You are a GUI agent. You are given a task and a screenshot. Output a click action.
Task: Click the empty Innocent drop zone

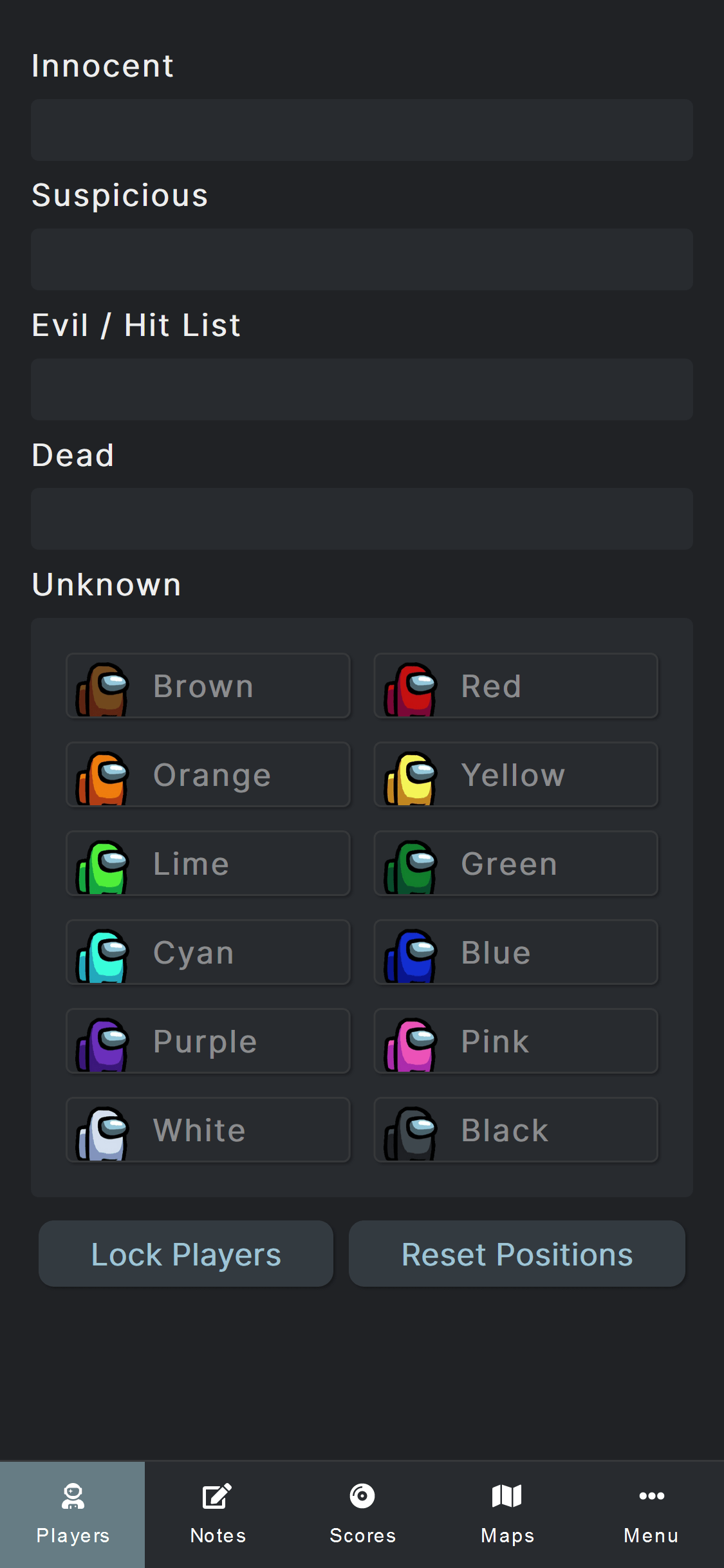tap(362, 130)
